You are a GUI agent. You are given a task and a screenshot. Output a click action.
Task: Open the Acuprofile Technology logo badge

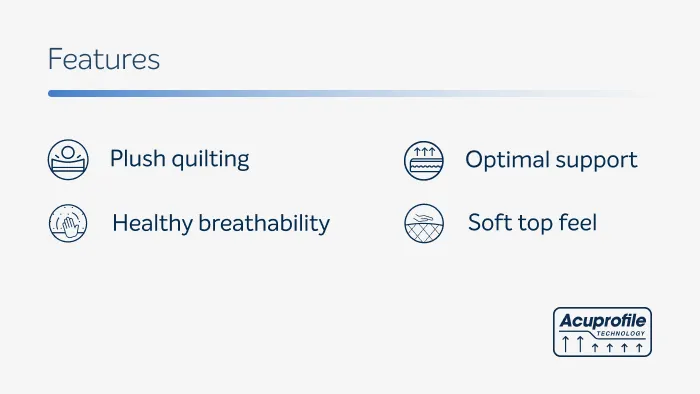click(602, 332)
